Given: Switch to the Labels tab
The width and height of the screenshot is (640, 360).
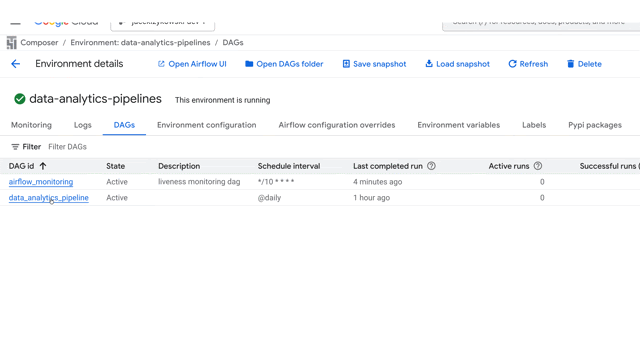Looking at the screenshot, I should [x=534, y=125].
